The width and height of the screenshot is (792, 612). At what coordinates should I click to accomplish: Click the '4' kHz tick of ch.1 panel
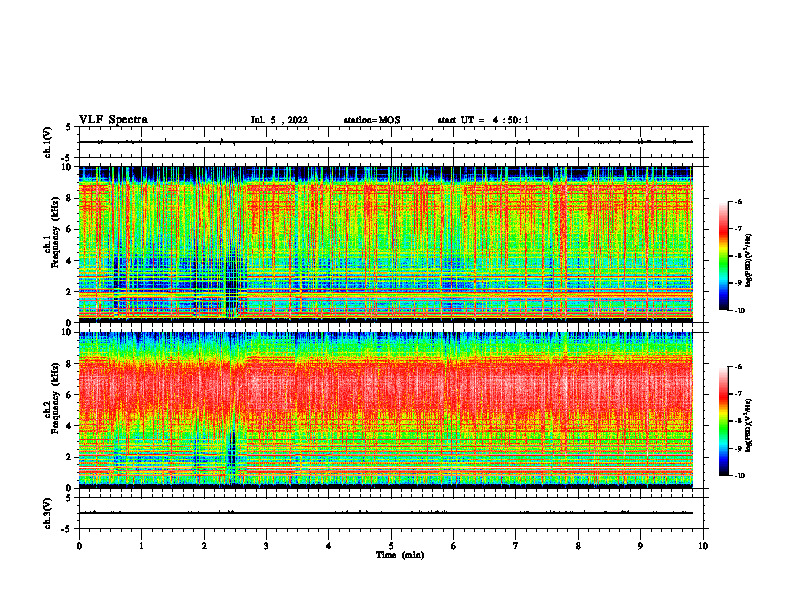70,261
